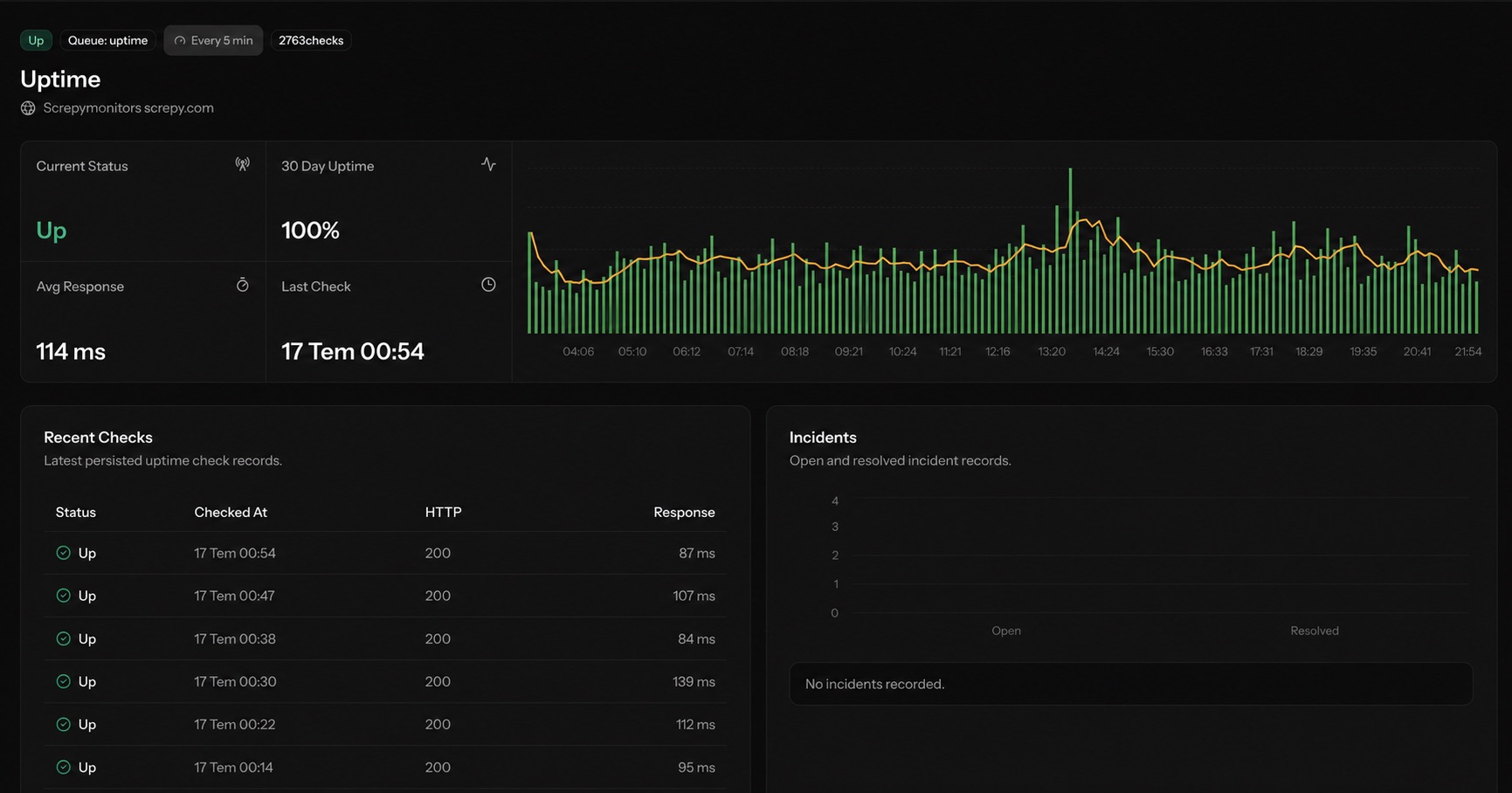Click the check circle icon for 17 Tem 00:22
The image size is (1512, 793).
63,724
